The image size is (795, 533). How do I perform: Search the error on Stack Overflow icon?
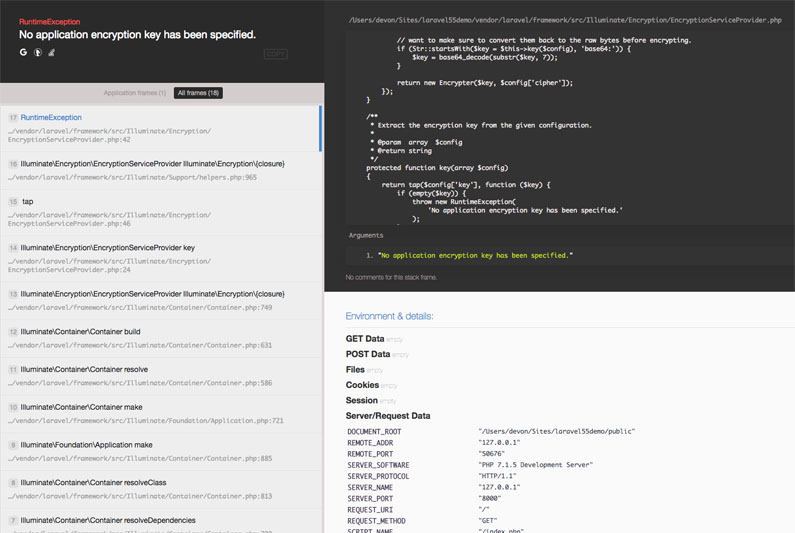[51, 52]
